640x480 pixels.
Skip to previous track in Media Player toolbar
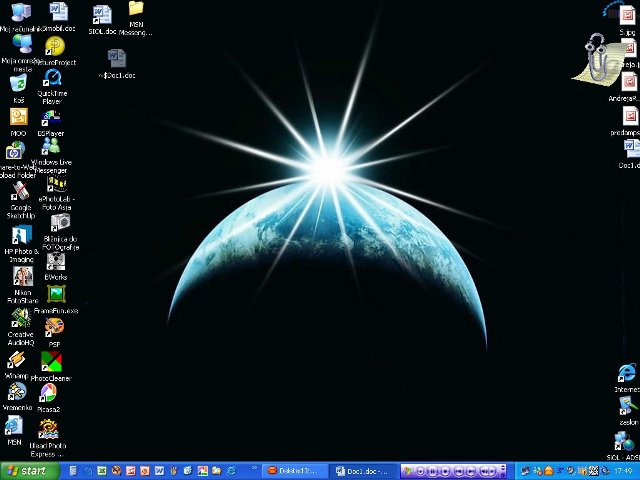(x=459, y=471)
